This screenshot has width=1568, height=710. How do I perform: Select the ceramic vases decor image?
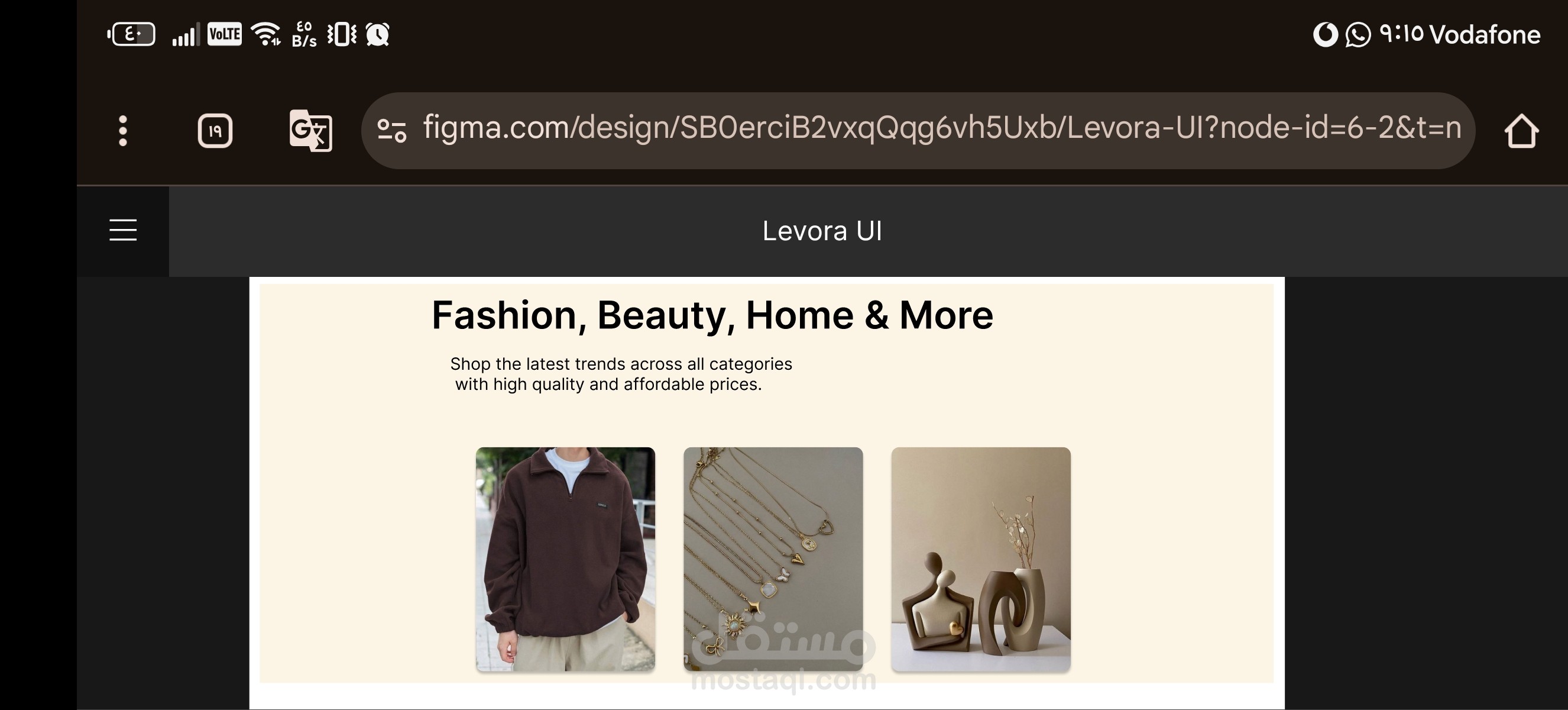(981, 559)
